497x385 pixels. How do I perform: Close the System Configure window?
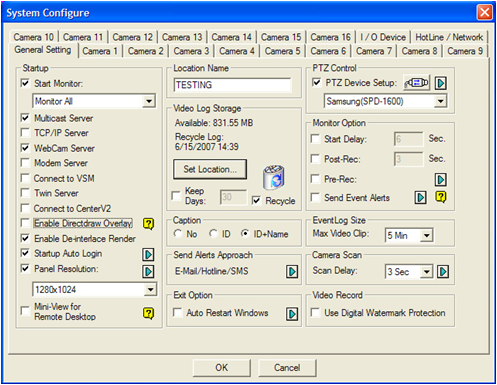(x=485, y=13)
